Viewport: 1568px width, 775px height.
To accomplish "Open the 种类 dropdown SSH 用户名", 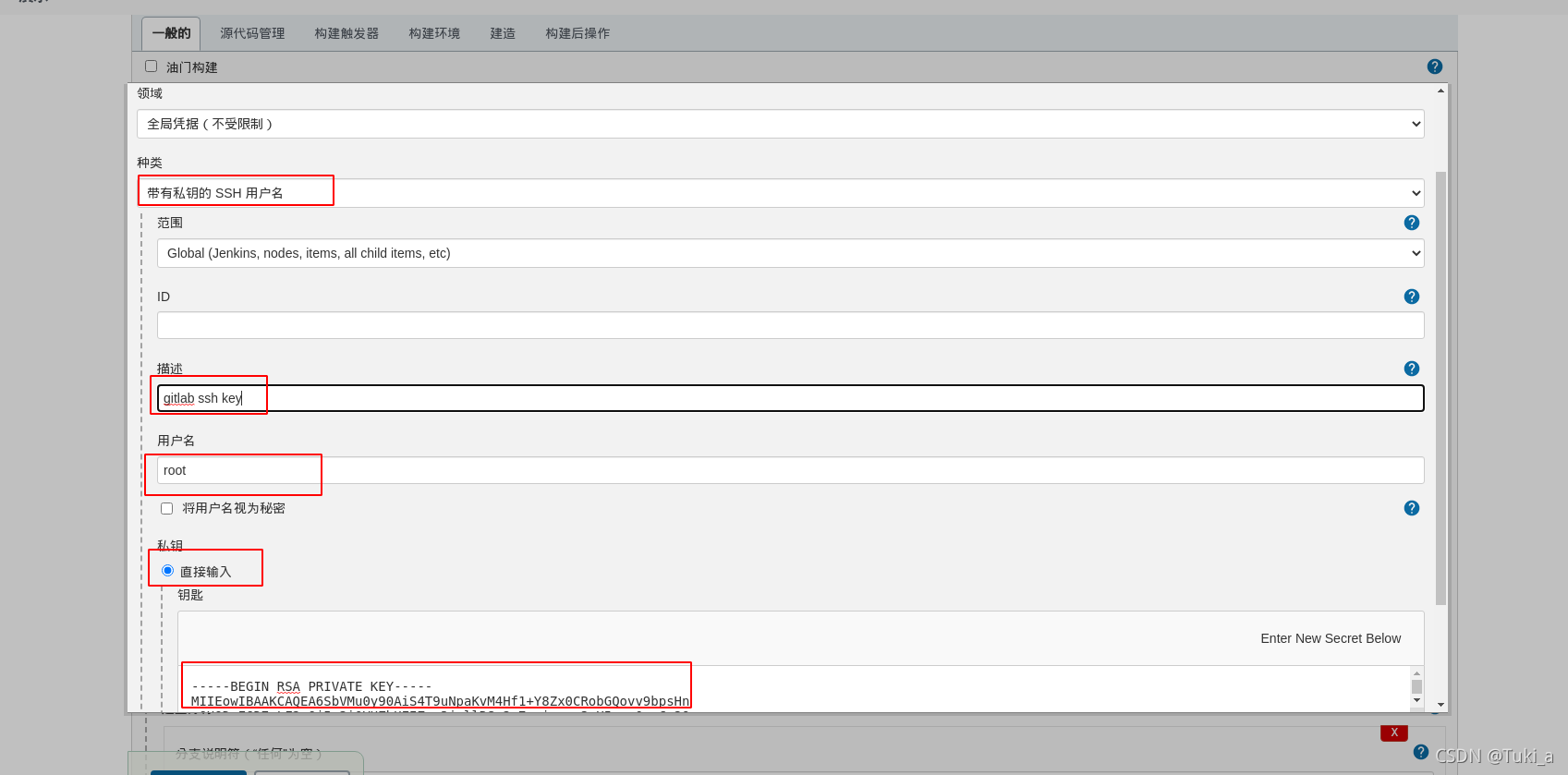I will (780, 193).
